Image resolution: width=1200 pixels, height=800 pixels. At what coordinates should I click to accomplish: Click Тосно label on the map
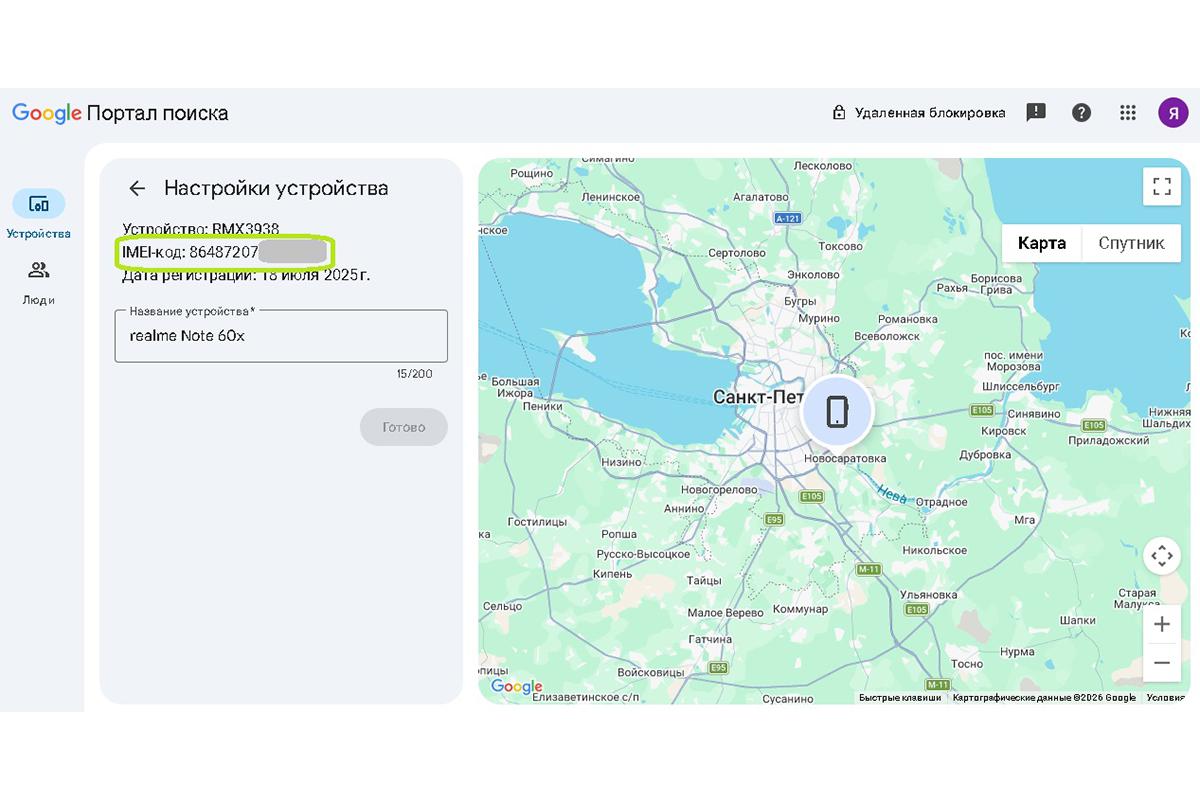[x=967, y=664]
